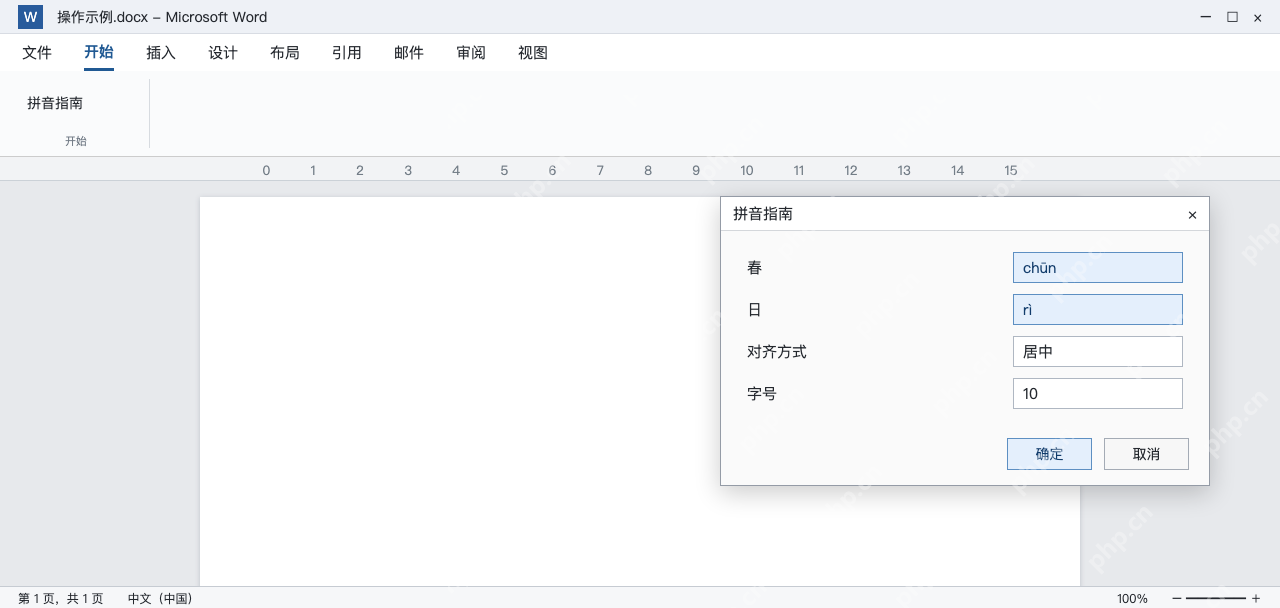Open the 设计 ribbon tab
This screenshot has width=1280, height=608.
click(x=223, y=53)
